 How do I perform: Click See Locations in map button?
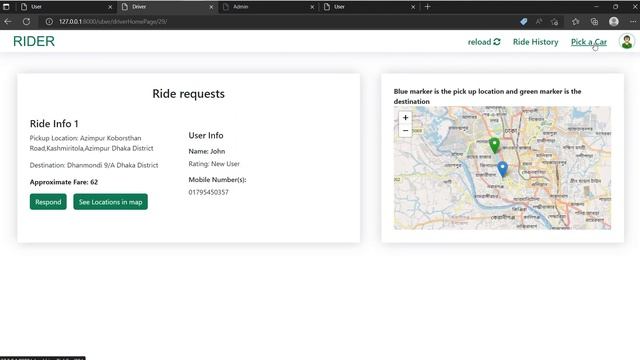pyautogui.click(x=110, y=202)
